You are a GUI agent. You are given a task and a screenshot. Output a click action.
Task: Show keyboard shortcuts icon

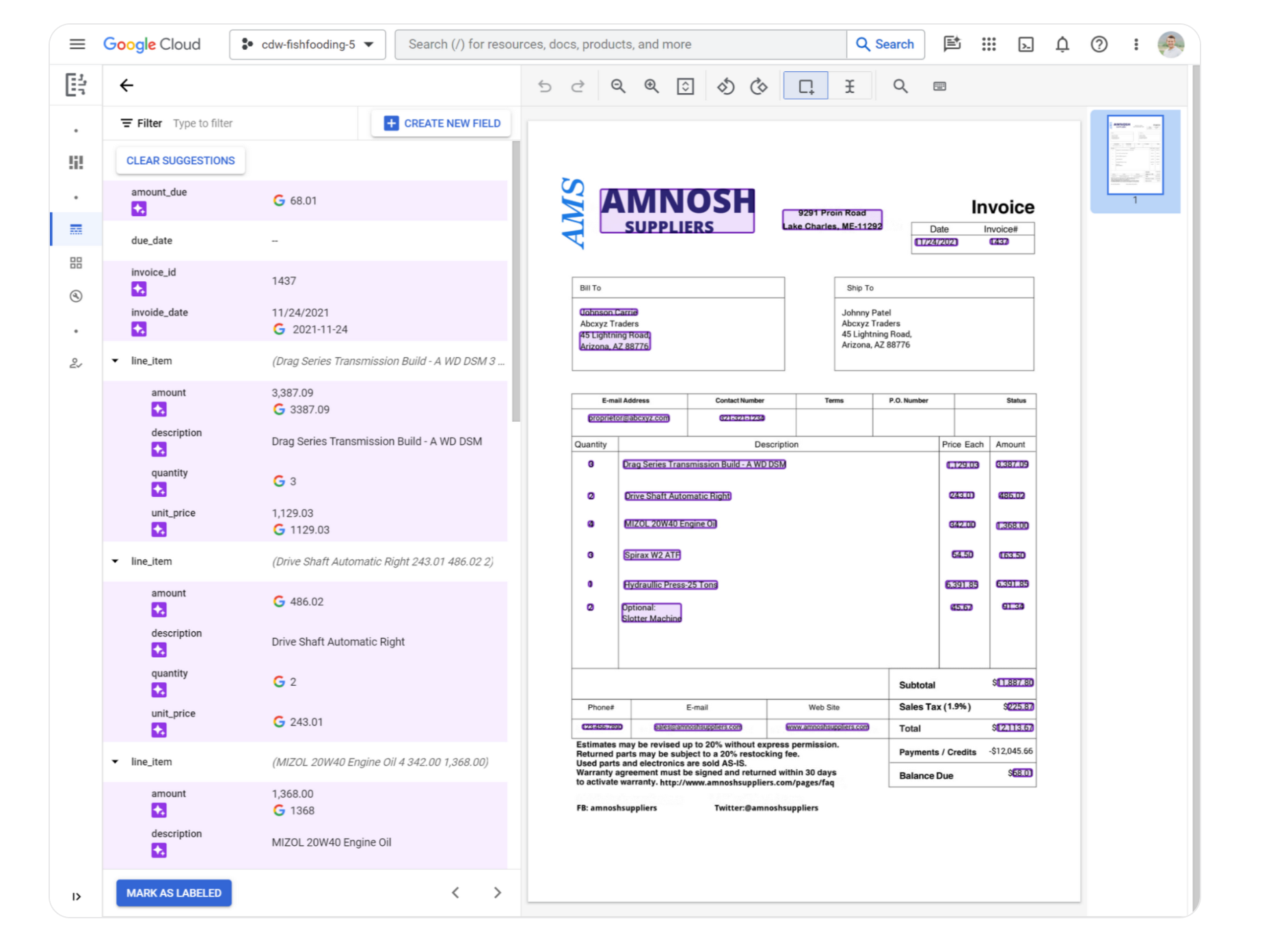(x=939, y=86)
